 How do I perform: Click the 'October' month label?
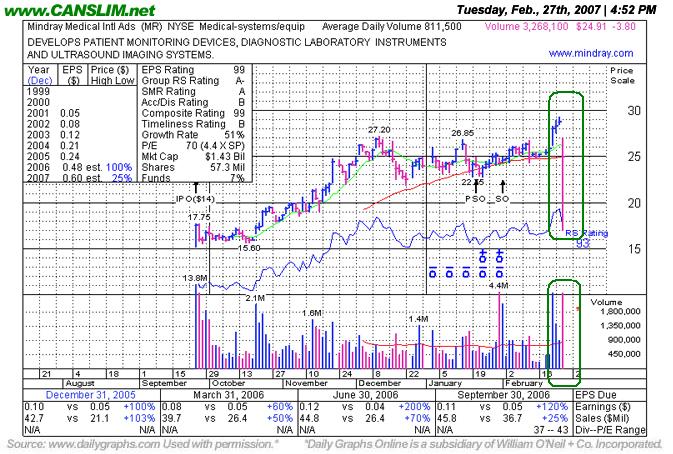point(227,383)
